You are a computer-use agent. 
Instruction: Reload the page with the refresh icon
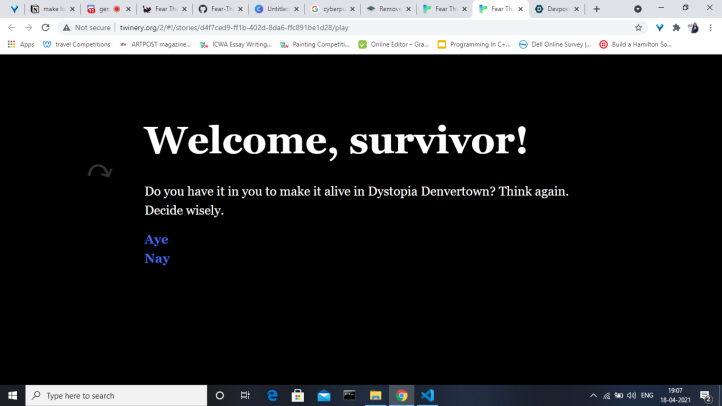tap(45, 28)
